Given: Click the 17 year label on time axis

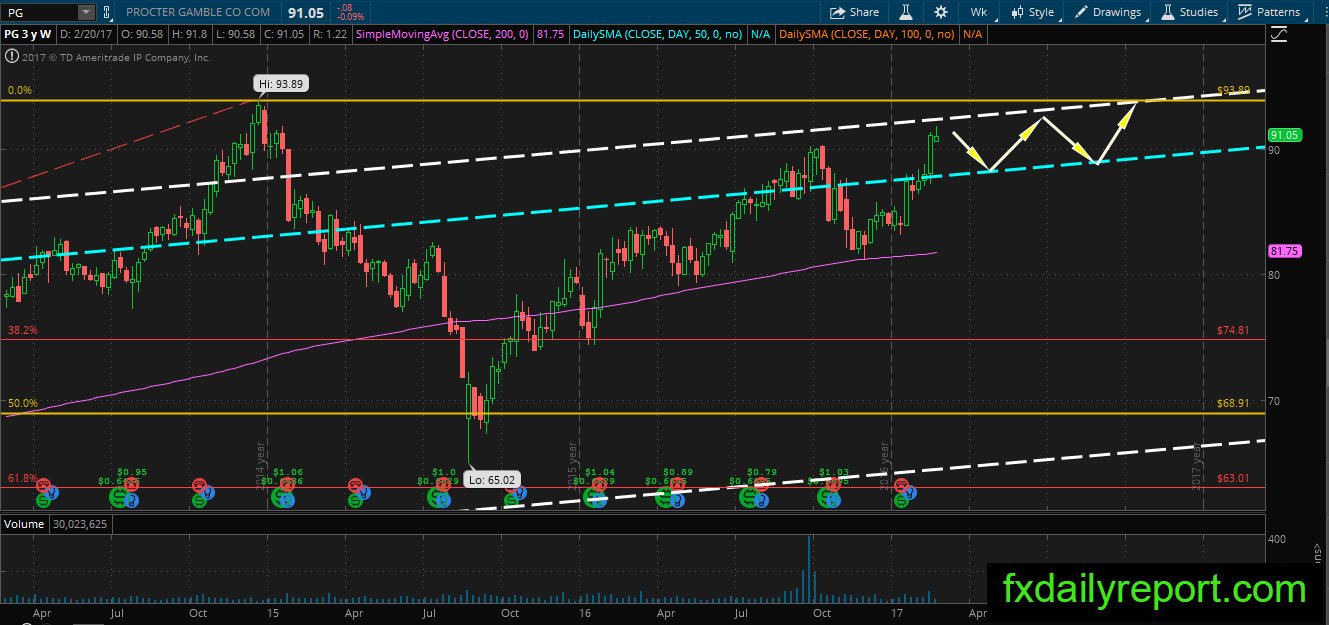Looking at the screenshot, I should coord(896,612).
